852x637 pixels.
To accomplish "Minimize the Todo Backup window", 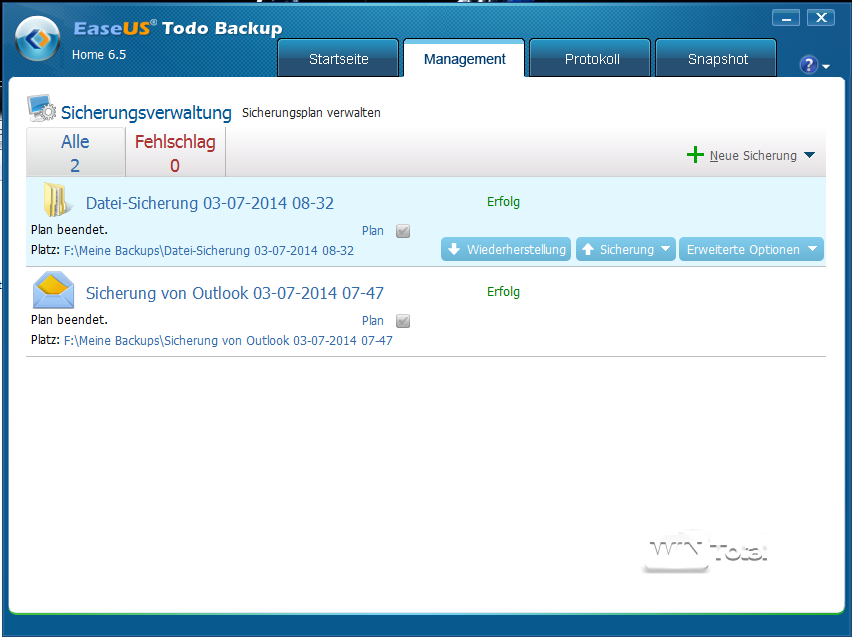I will (x=786, y=18).
